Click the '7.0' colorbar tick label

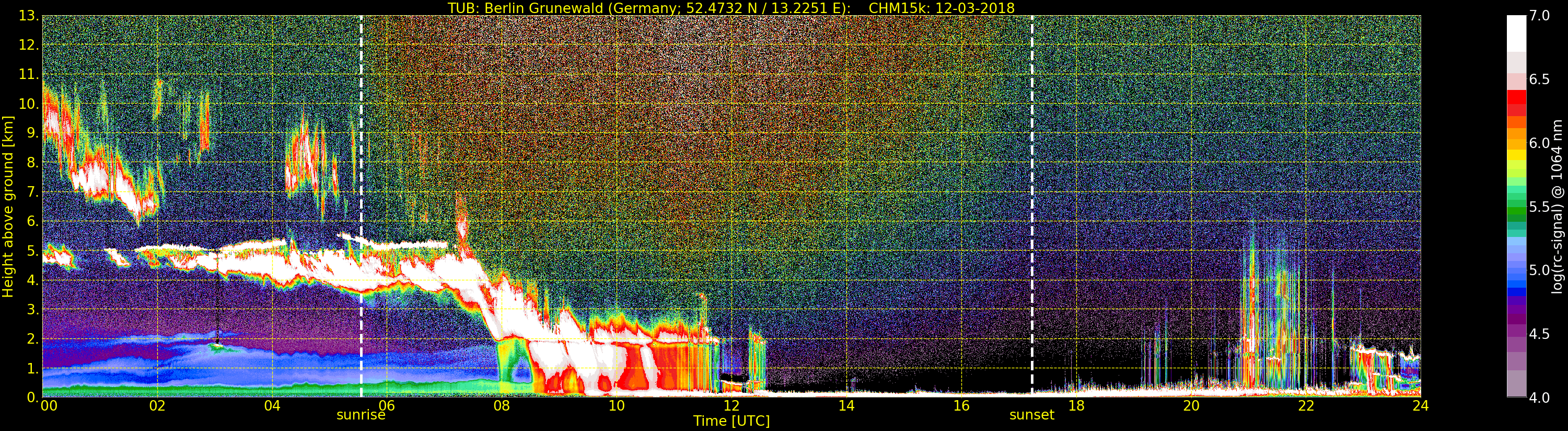coord(1539,15)
